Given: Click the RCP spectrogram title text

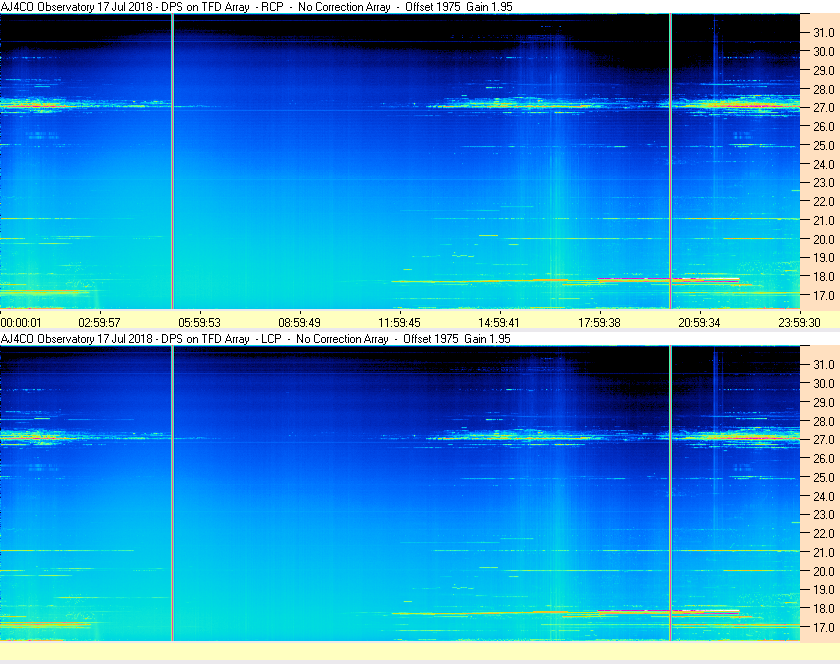Looking at the screenshot, I should pyautogui.click(x=257, y=7).
